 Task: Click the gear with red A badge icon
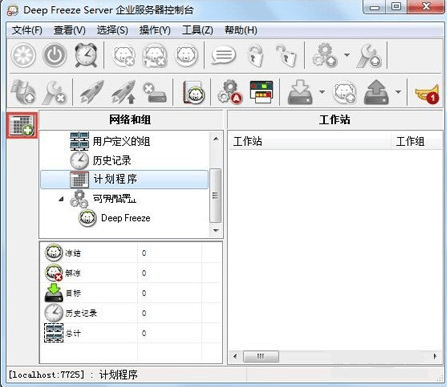229,92
